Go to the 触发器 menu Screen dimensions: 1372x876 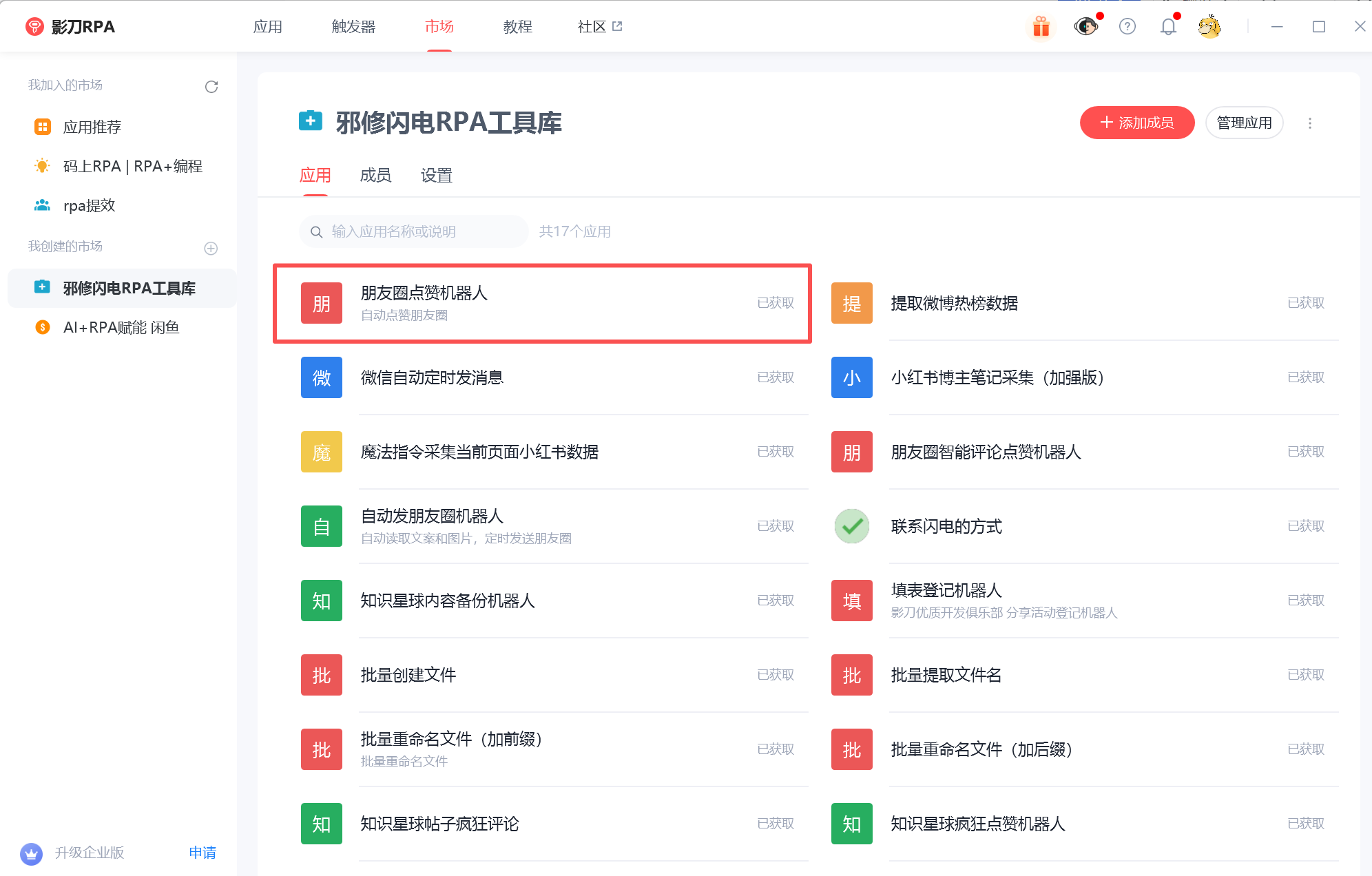pyautogui.click(x=353, y=27)
